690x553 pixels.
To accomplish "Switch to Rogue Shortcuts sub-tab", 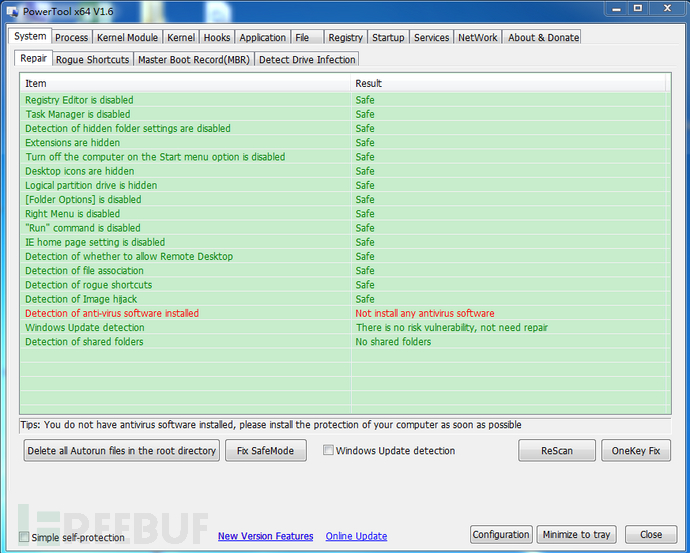I will click(92, 59).
